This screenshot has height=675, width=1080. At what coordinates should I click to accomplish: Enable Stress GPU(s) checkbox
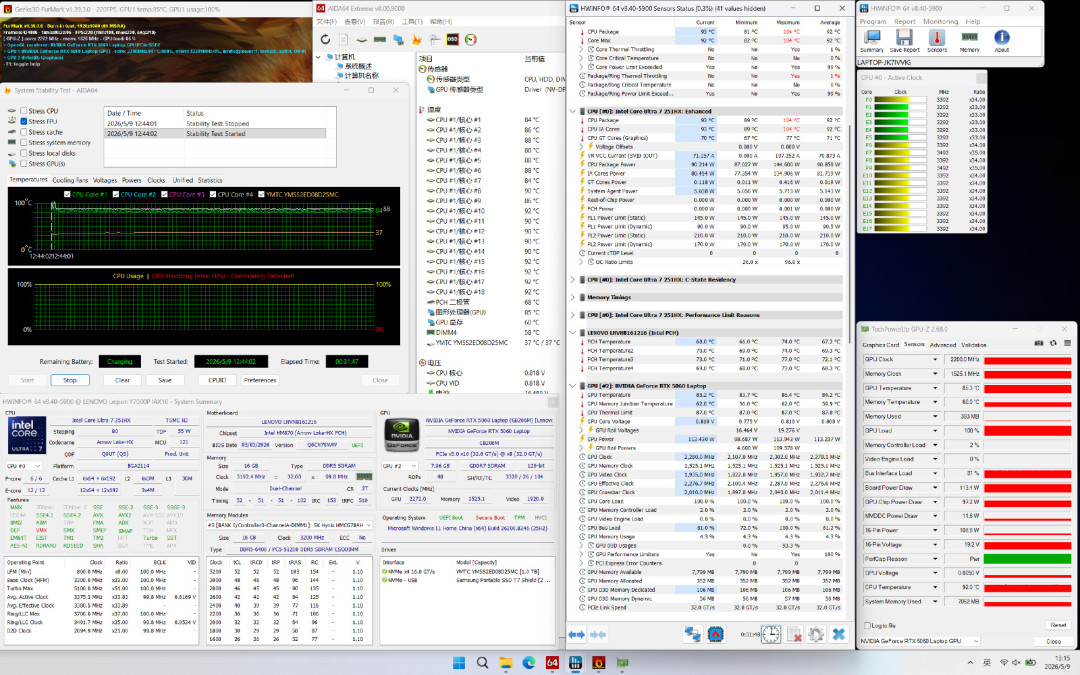point(23,164)
